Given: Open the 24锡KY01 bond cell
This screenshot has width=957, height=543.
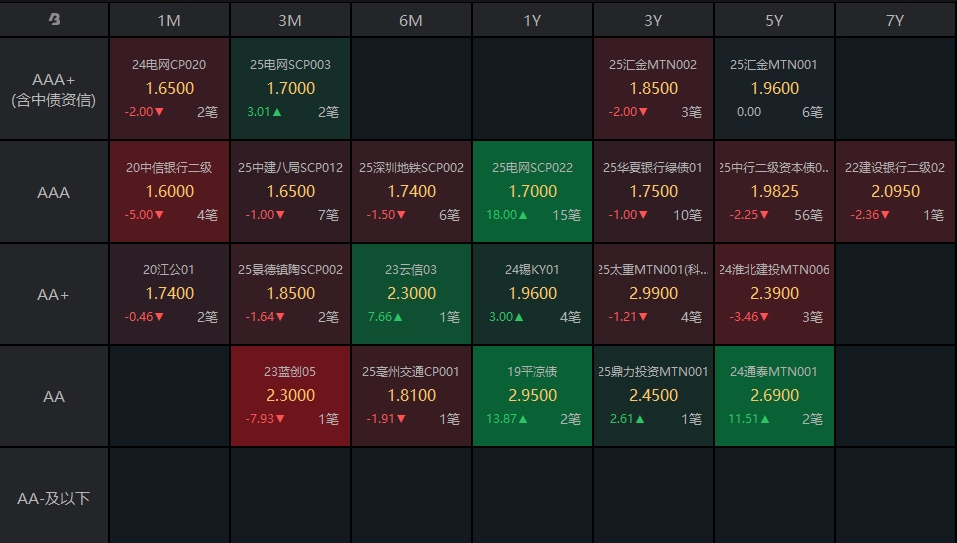Looking at the screenshot, I should click(532, 294).
